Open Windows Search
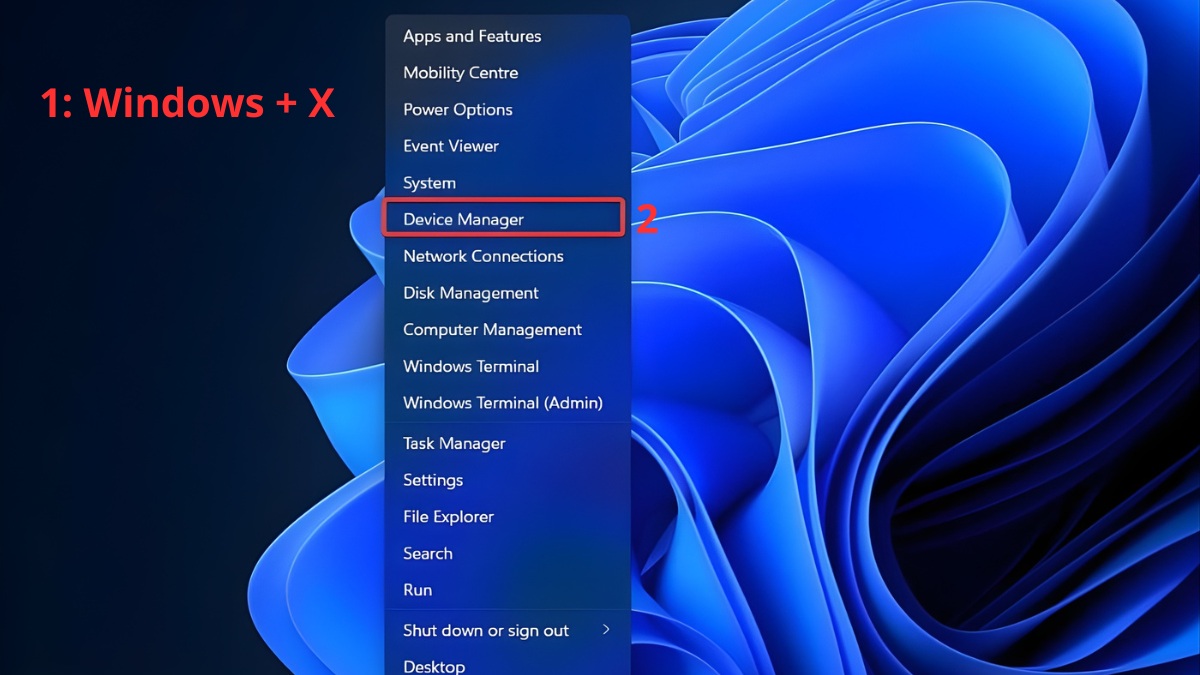Screen dimensions: 1200x675 [x=427, y=553]
